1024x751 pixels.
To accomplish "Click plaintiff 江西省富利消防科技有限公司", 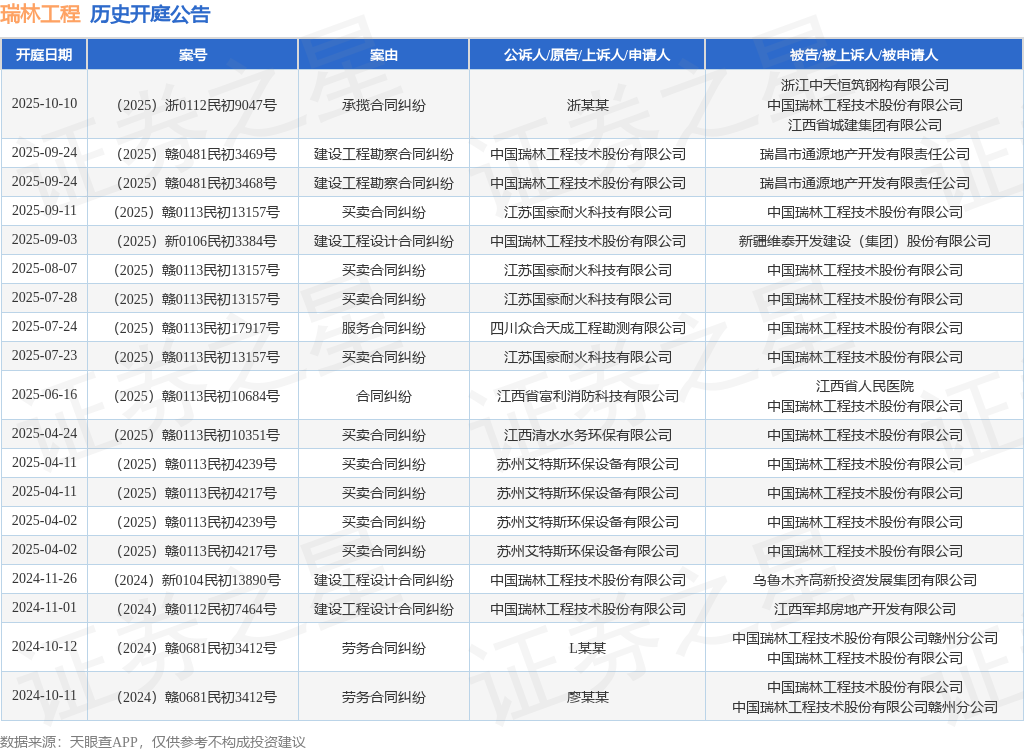I will pos(587,396).
